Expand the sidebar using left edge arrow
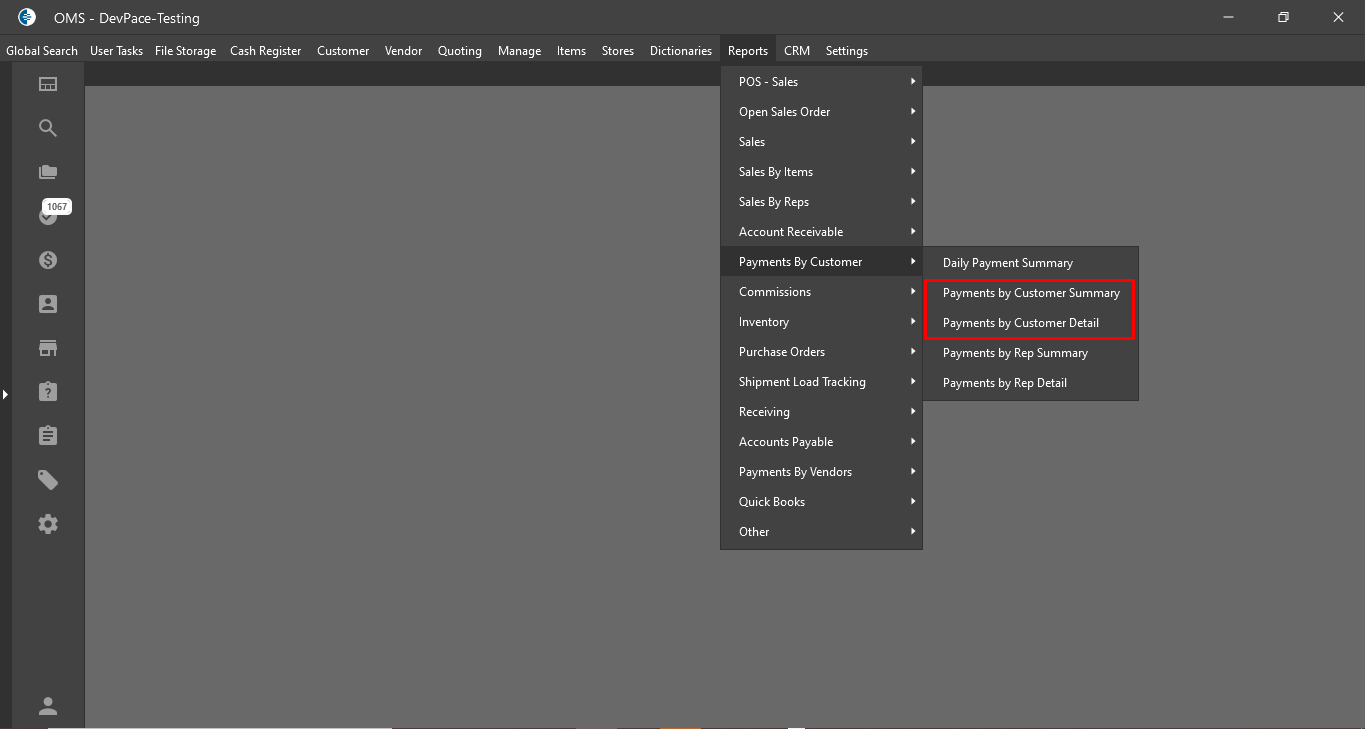The image size is (1365, 729). click(5, 395)
